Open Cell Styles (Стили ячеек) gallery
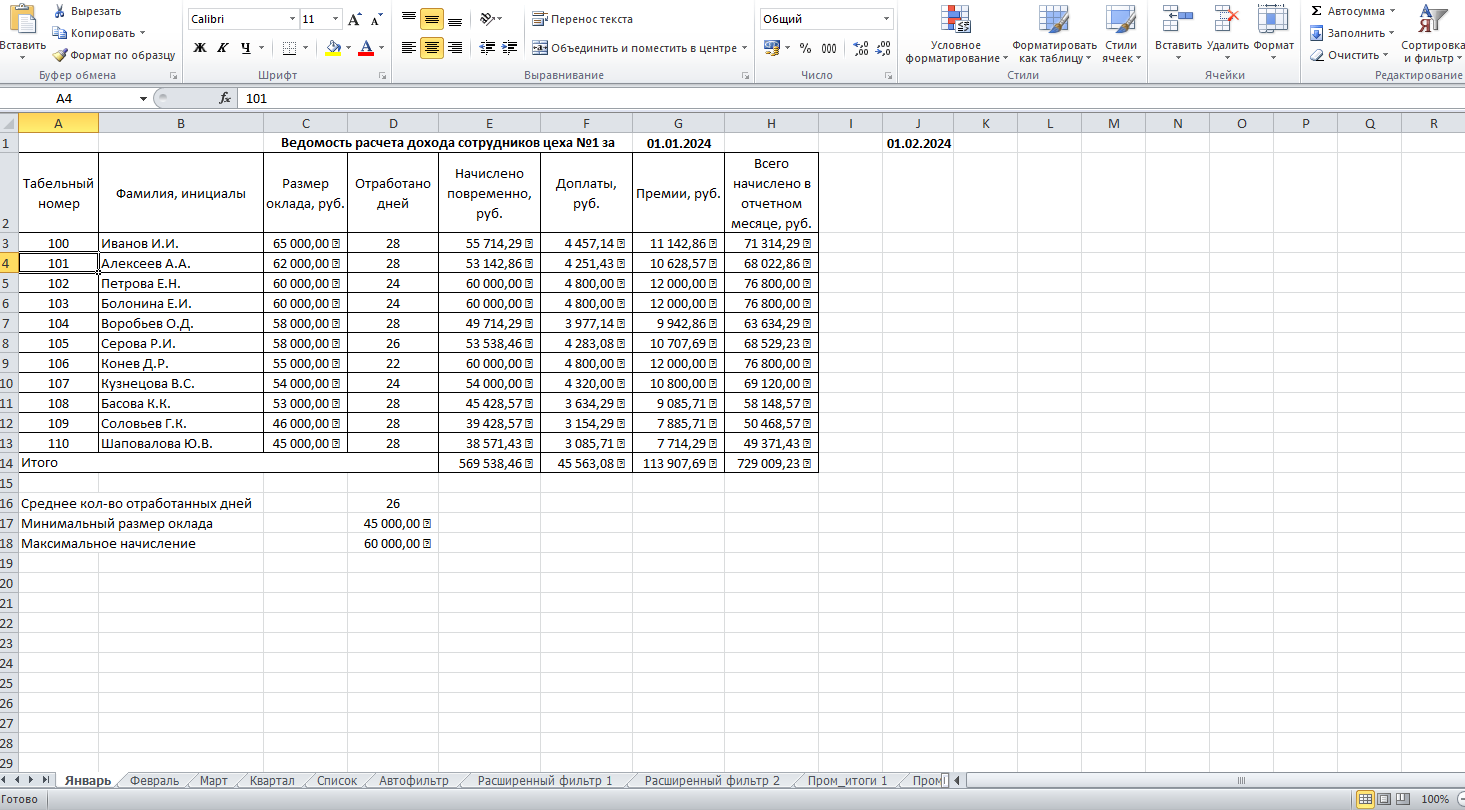Screen dimensions: 1465x810 (x=1120, y=33)
